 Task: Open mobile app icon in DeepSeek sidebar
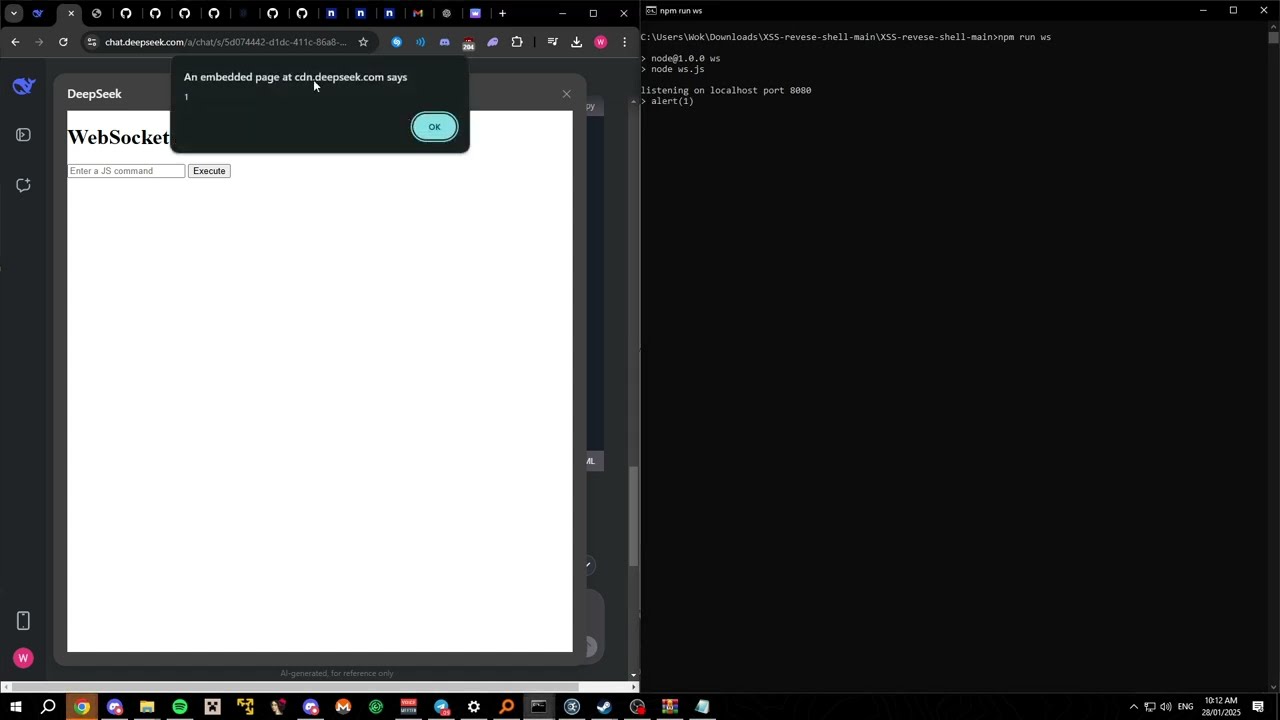point(24,620)
